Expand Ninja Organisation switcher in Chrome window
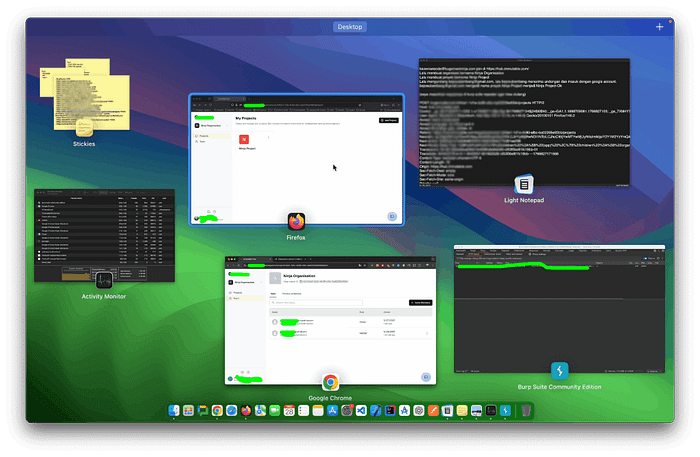The height and width of the screenshot is (457, 700). click(245, 283)
